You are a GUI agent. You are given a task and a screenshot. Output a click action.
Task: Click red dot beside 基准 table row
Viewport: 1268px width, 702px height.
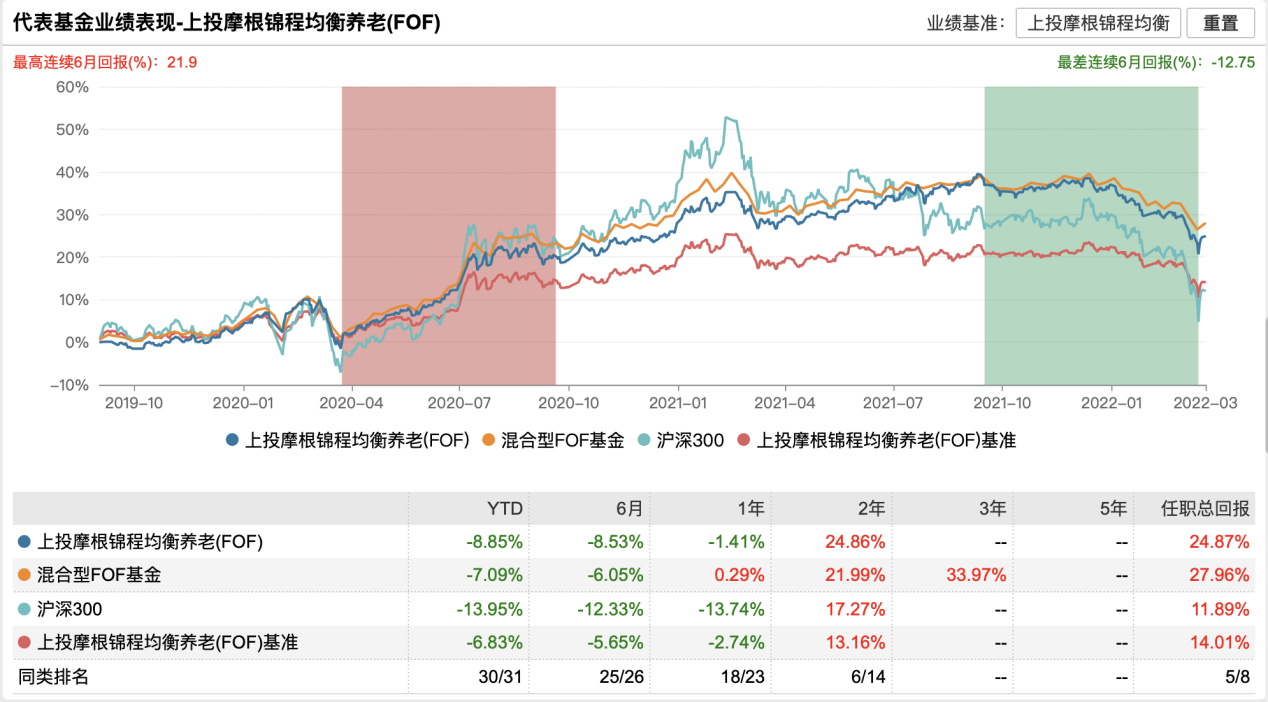tap(24, 643)
